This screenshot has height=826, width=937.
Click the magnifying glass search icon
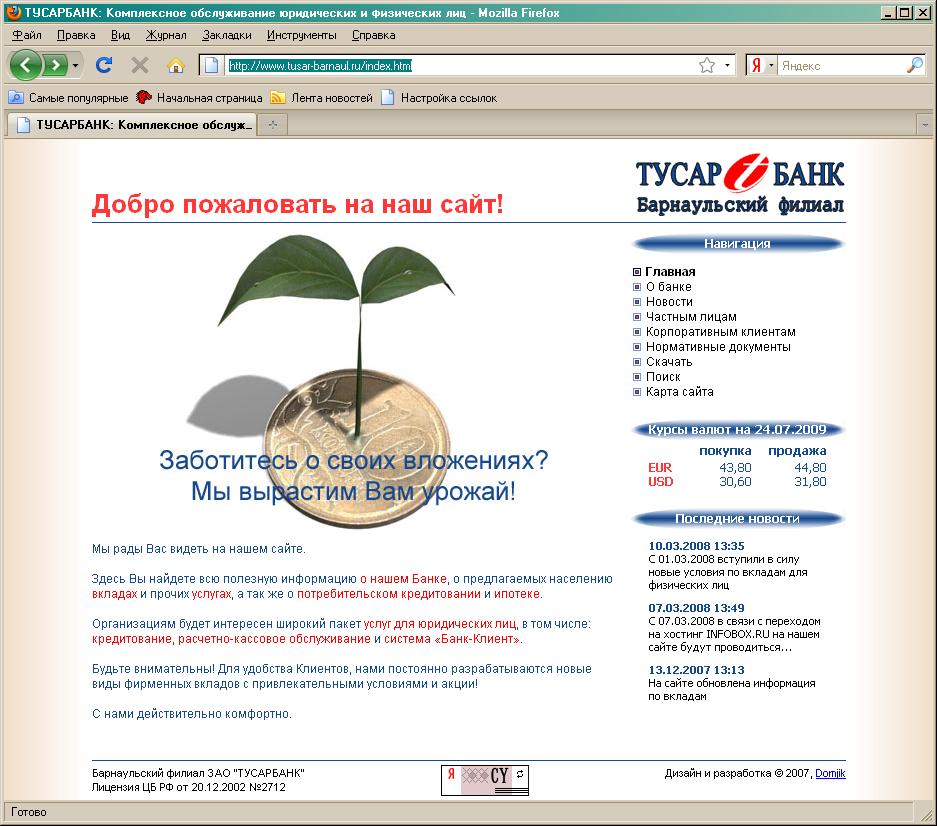coord(915,65)
